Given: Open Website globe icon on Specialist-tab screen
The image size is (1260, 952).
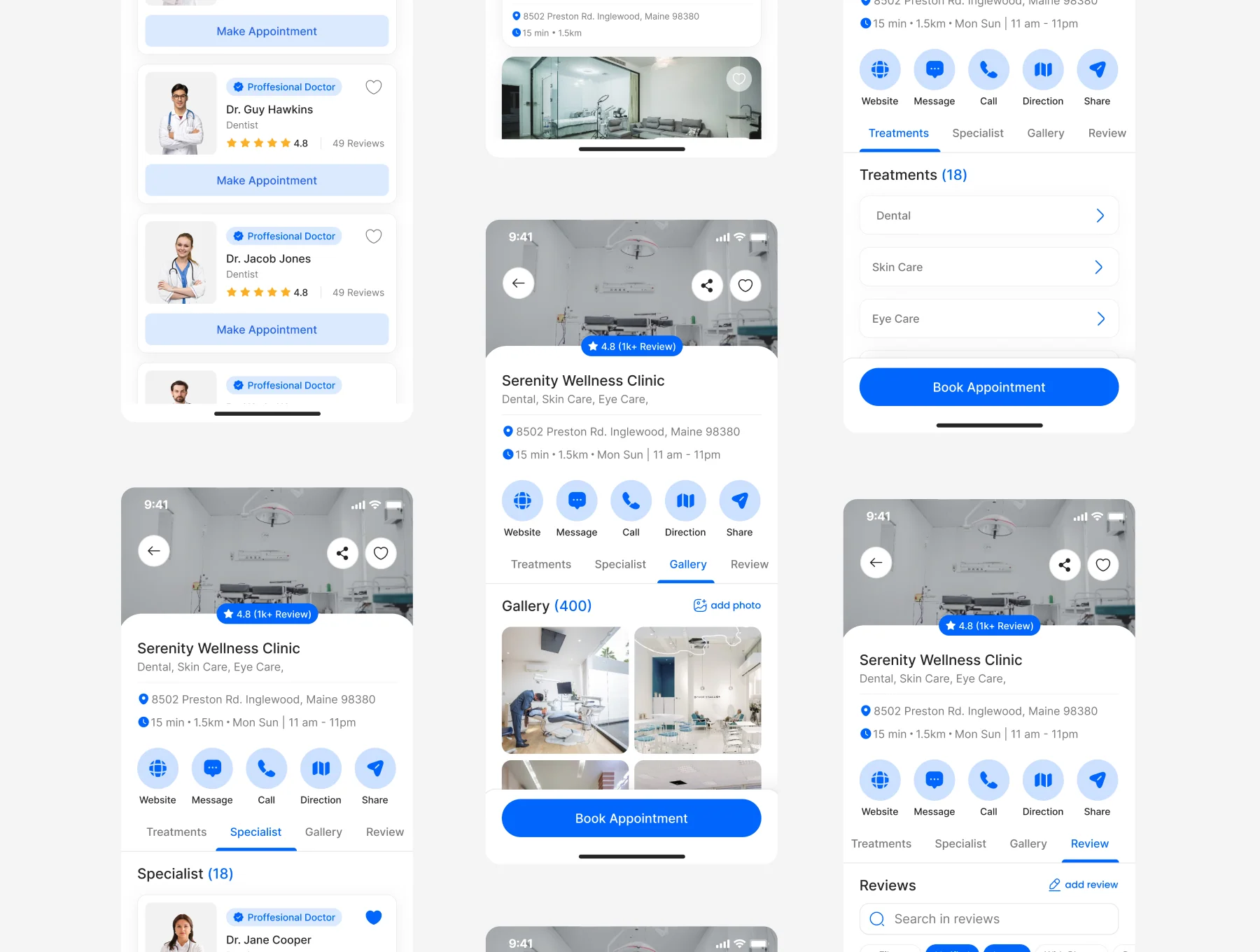Looking at the screenshot, I should [157, 769].
